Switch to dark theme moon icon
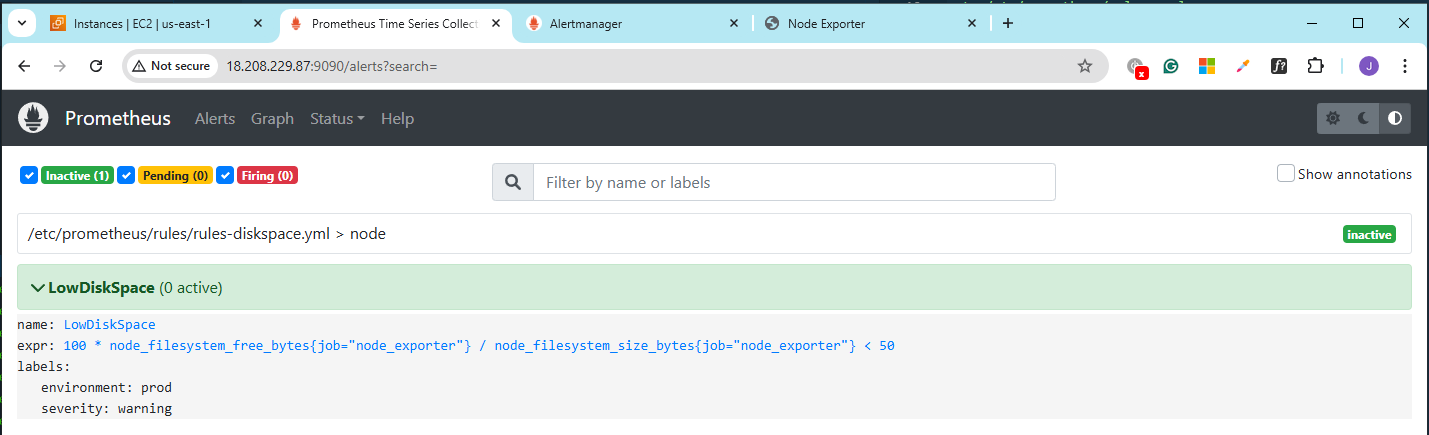The image size is (1429, 435). [1364, 118]
